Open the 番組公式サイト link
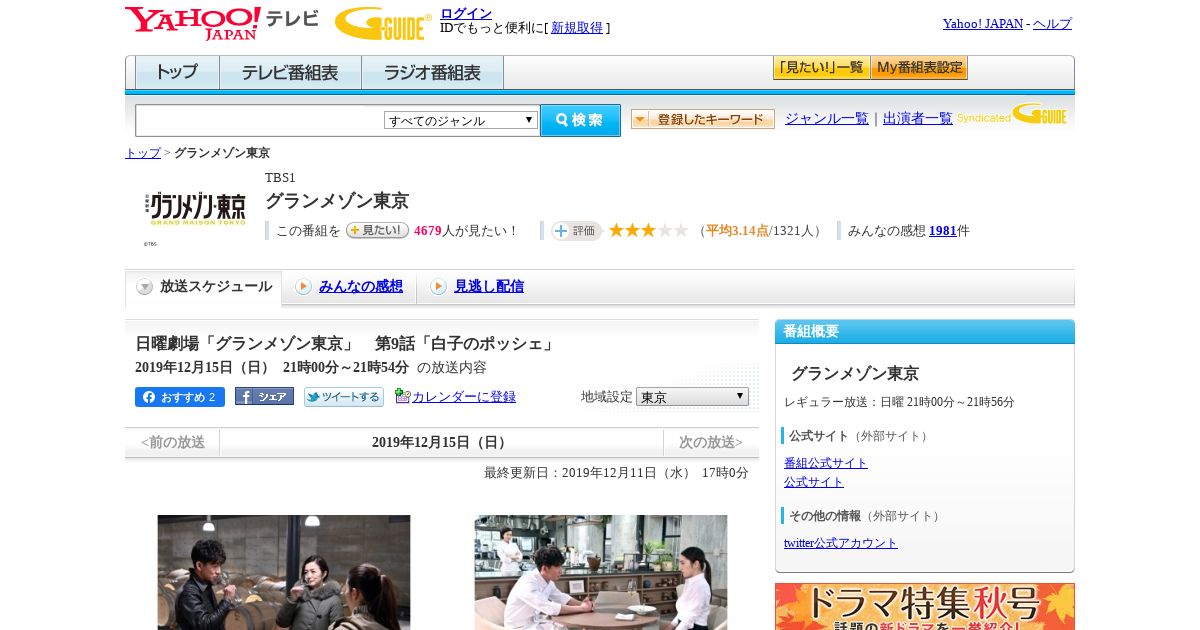Screen dimensions: 1200x630 coord(826,463)
